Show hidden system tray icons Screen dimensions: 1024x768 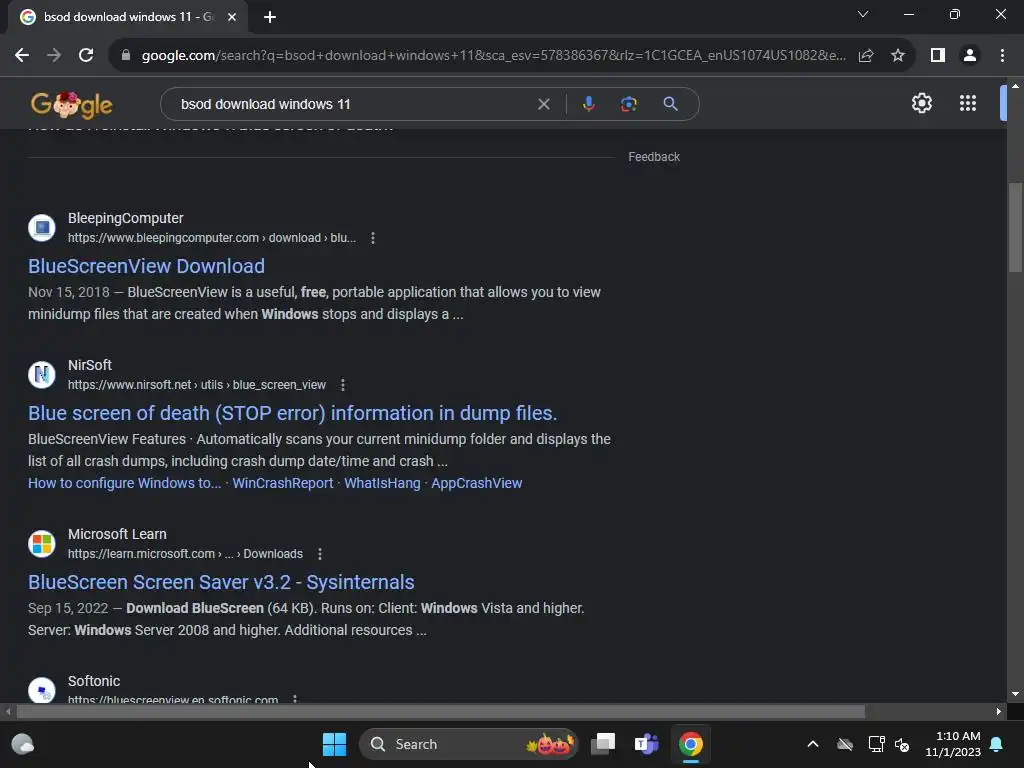(x=813, y=744)
